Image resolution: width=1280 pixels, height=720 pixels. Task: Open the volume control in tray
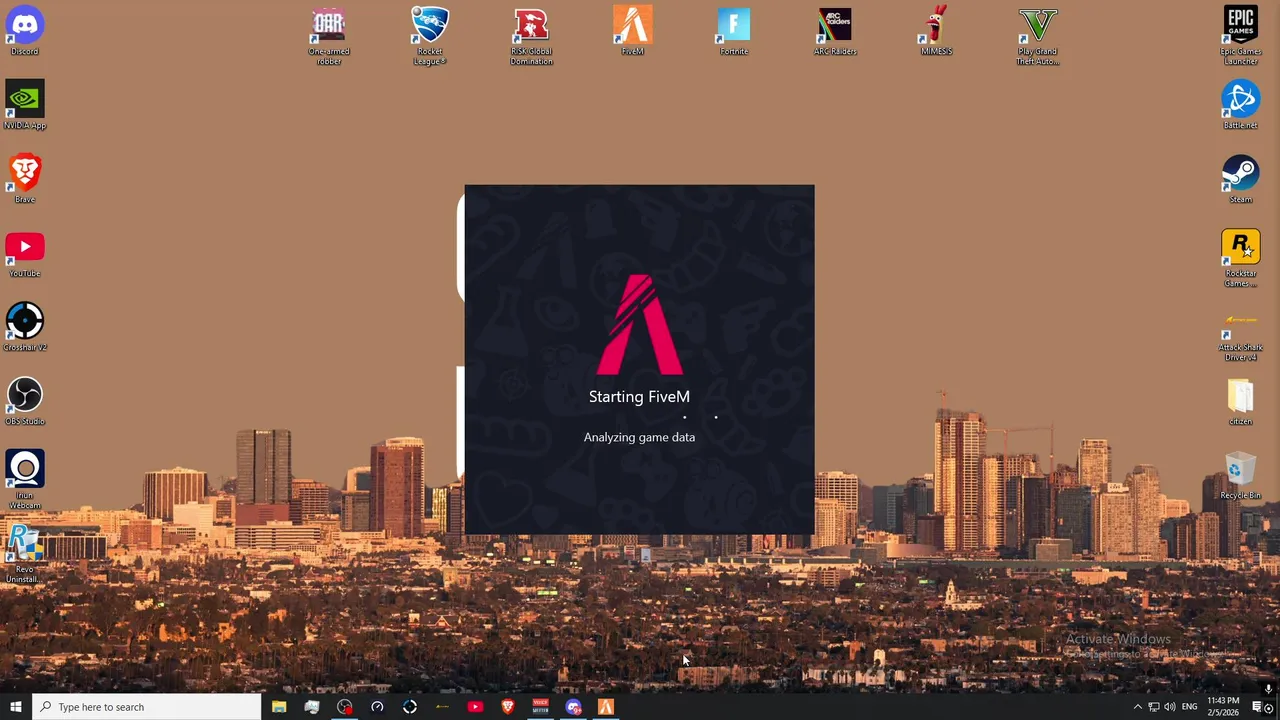pos(1169,707)
